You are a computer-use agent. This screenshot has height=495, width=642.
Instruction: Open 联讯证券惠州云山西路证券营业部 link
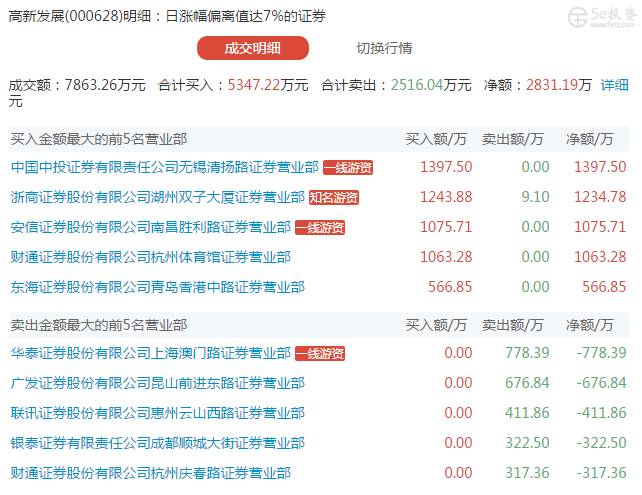pyautogui.click(x=158, y=413)
